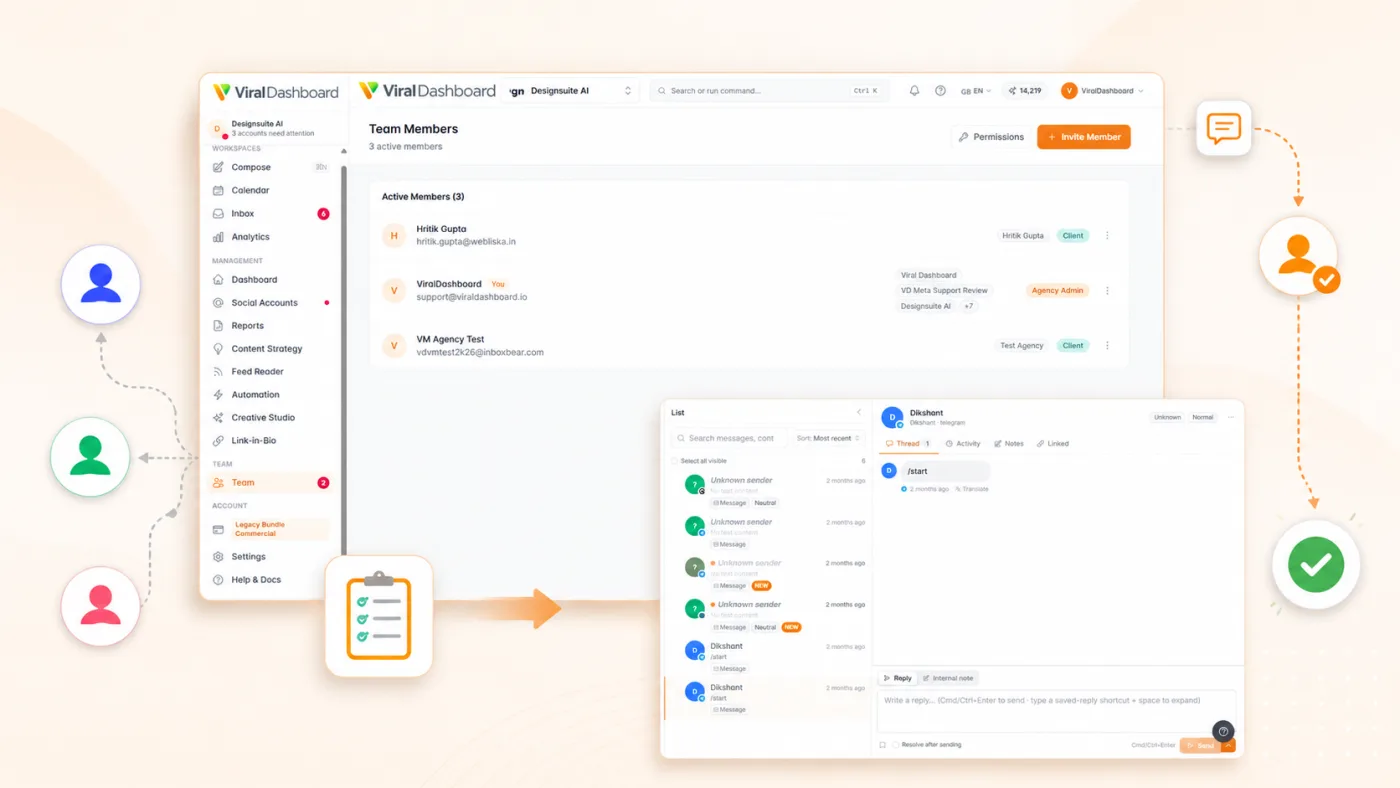
Task: Open Reports in the sidebar
Action: (271, 326)
